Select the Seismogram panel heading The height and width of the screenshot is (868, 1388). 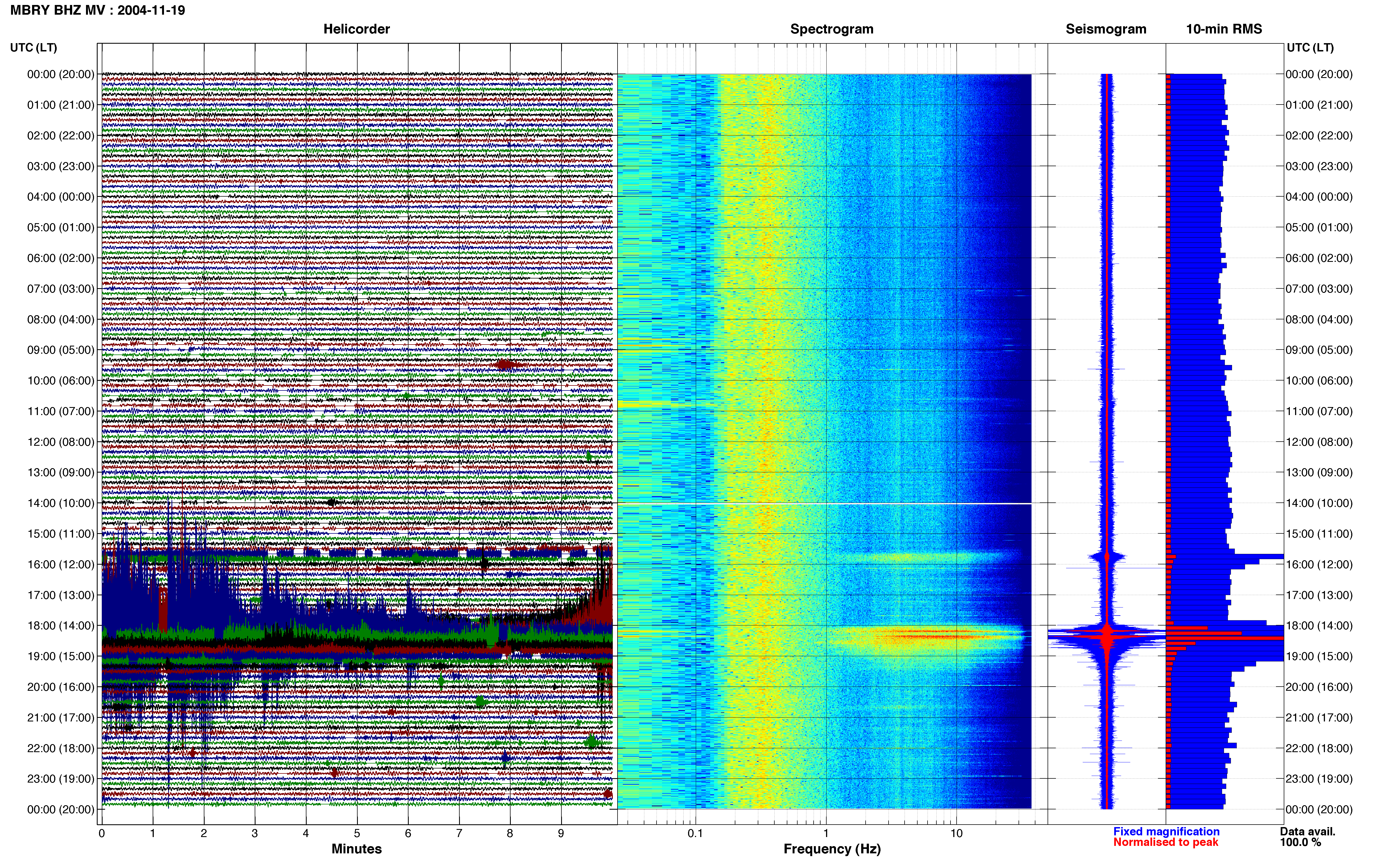[x=1106, y=29]
